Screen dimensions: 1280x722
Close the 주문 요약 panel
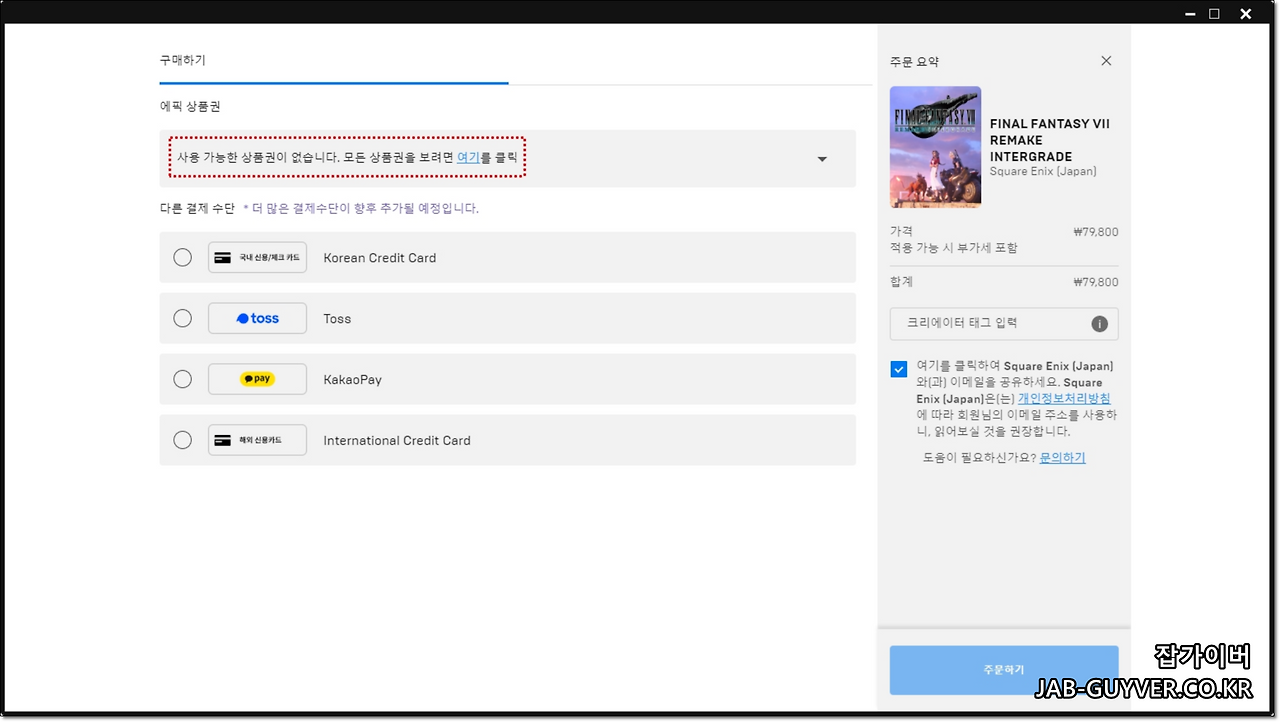tap(1106, 61)
